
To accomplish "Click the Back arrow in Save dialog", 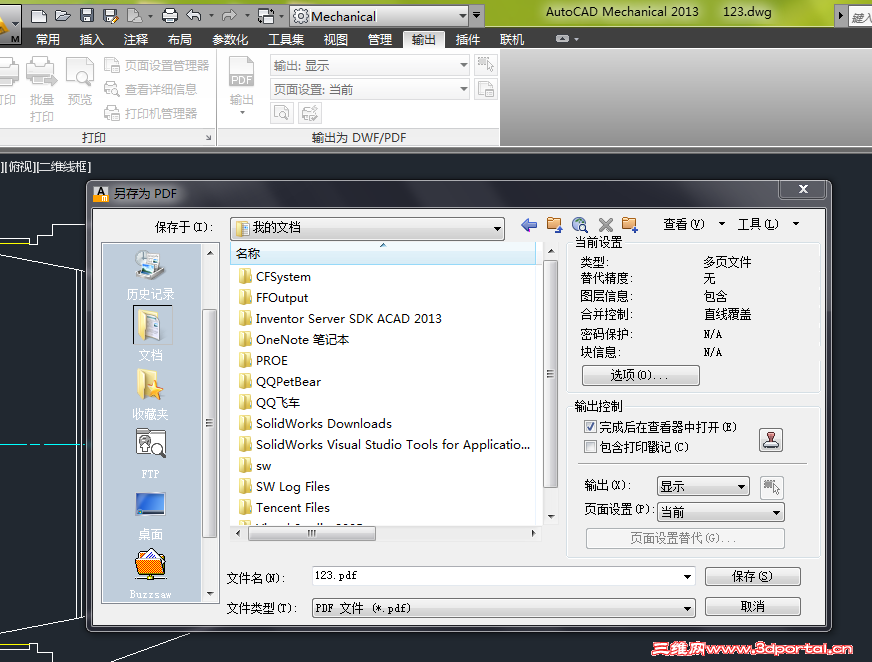I will pyautogui.click(x=529, y=225).
